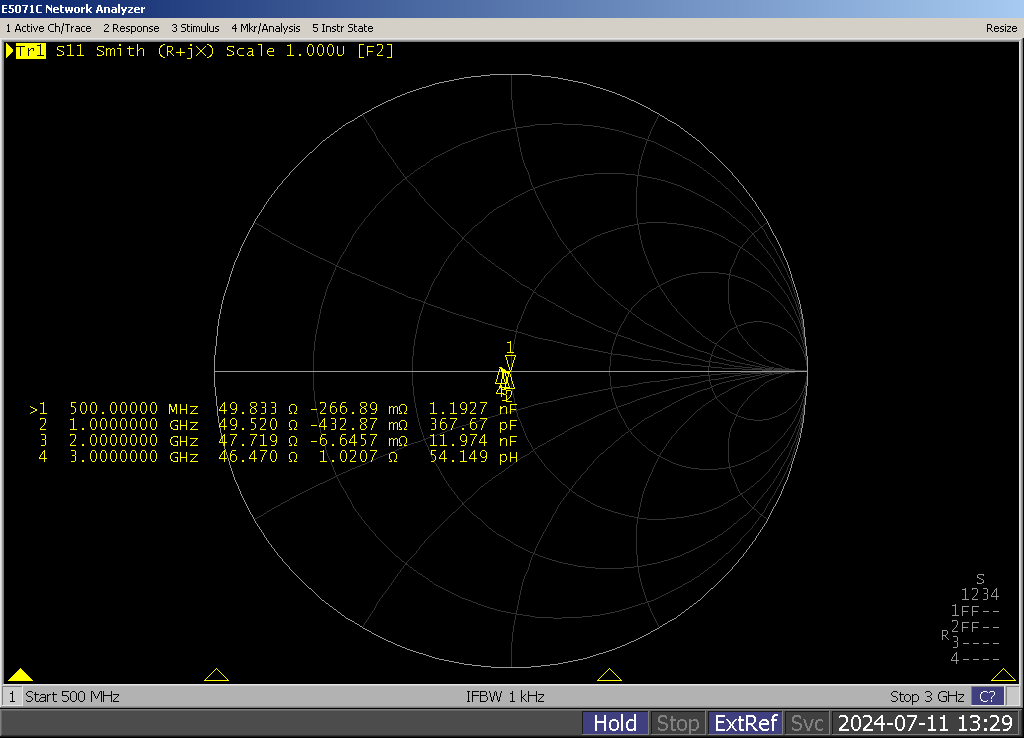1024x738 pixels.
Task: Toggle the ExtRef reference indicator
Action: (x=744, y=723)
